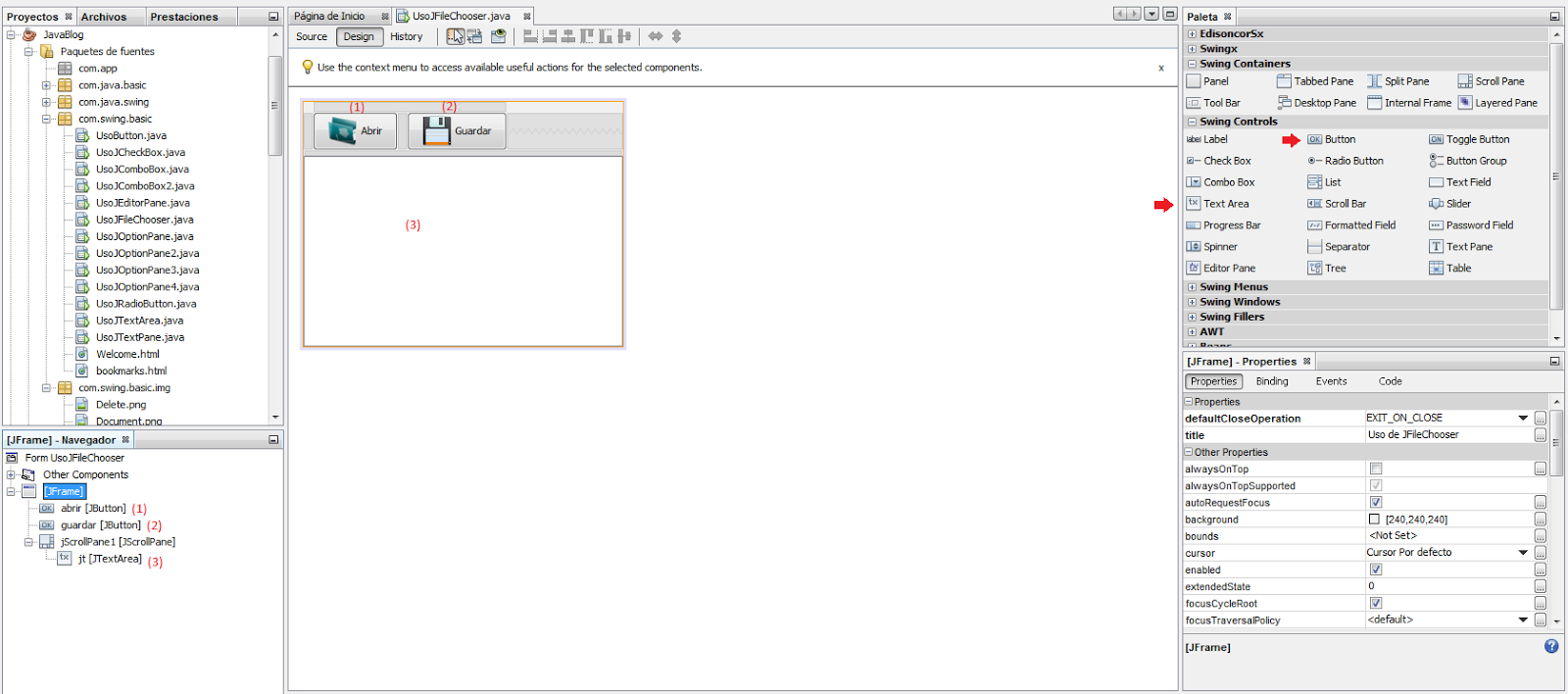
Task: Open the properties help icon
Action: tap(1551, 646)
